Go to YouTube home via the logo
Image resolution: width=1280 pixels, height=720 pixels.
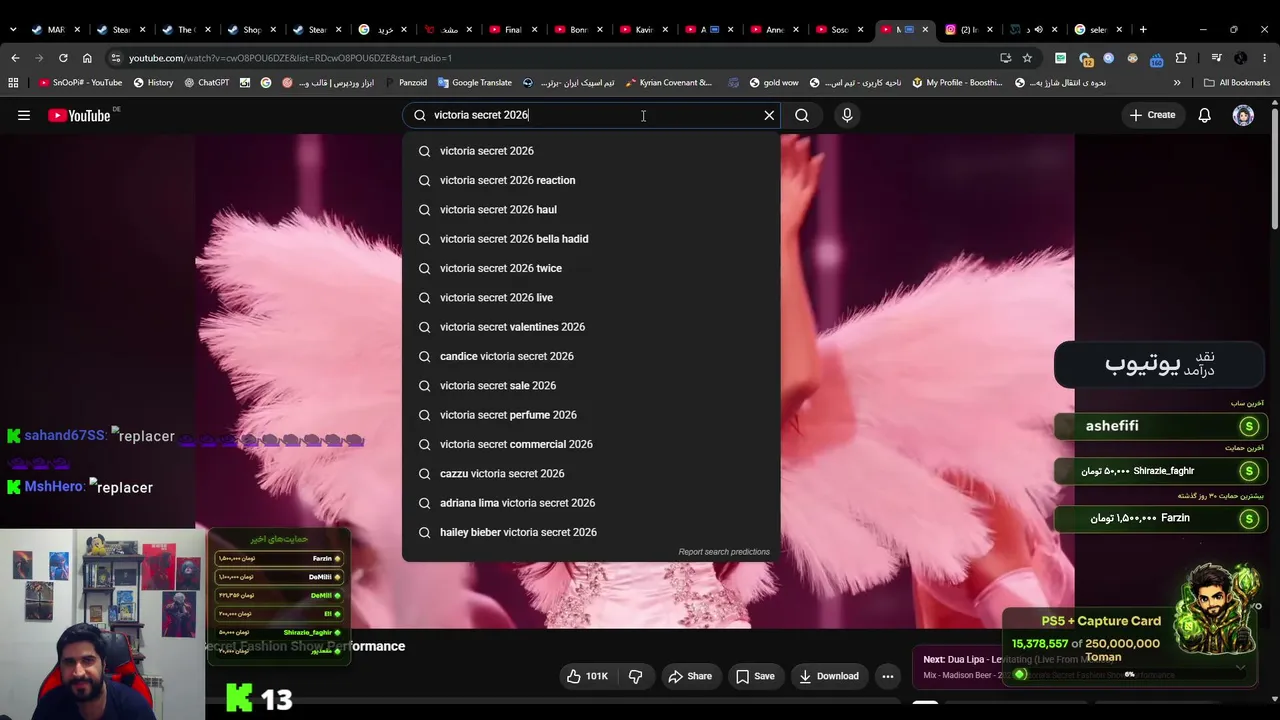(79, 115)
